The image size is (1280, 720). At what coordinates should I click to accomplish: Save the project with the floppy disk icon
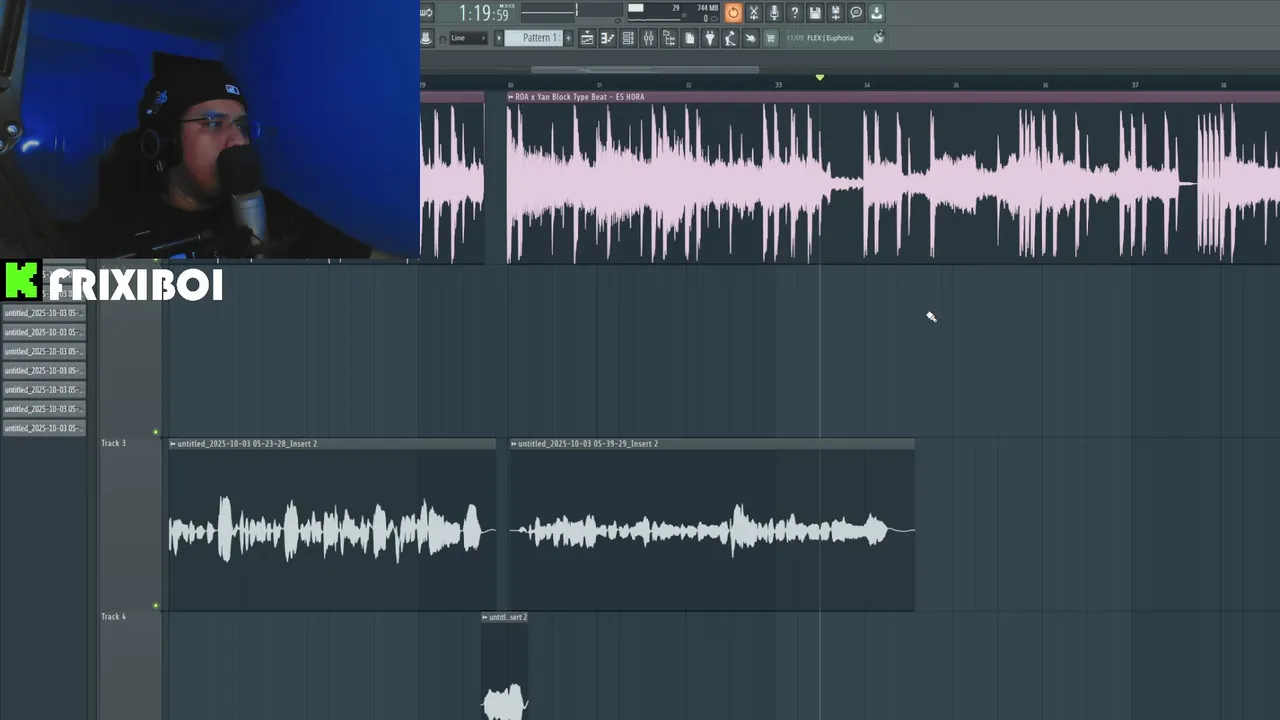coord(815,13)
